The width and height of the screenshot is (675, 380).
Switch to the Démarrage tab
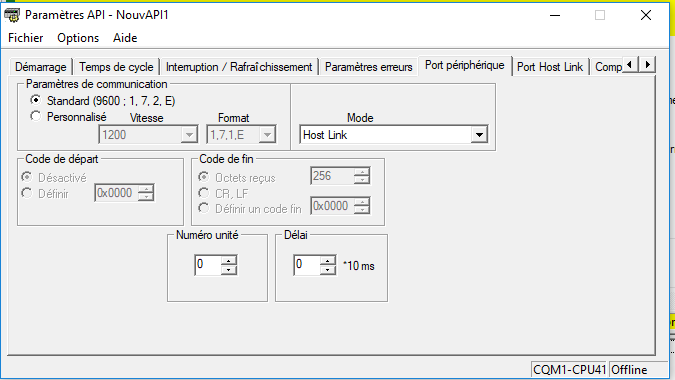point(40,67)
